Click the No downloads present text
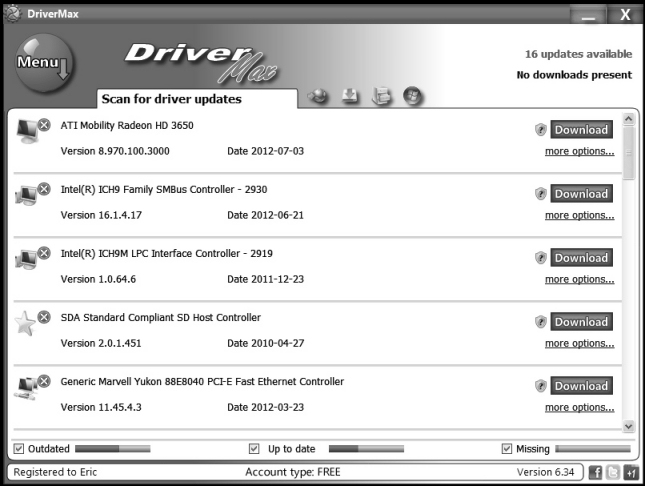 point(574,75)
